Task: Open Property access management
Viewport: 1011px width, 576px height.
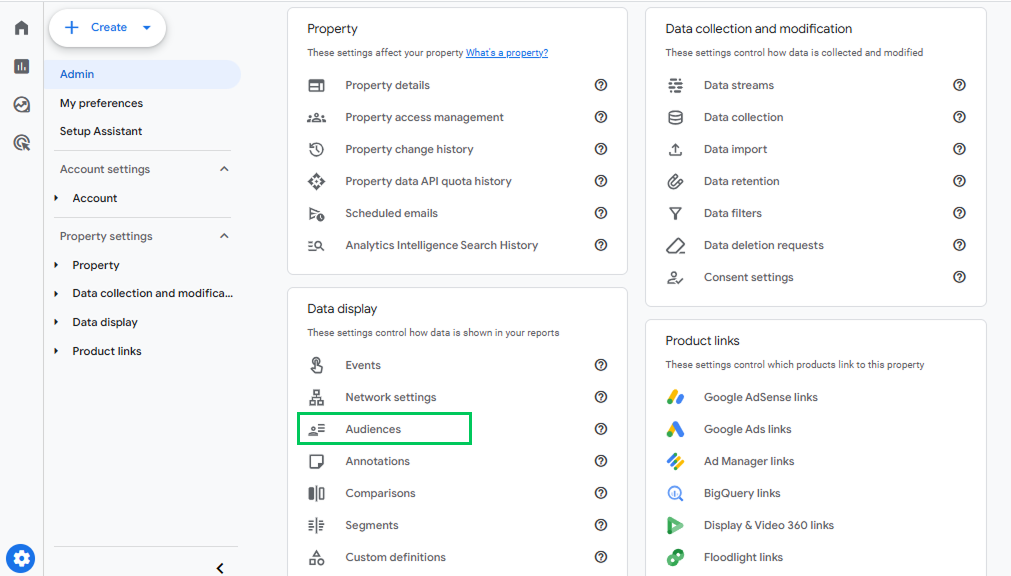Action: 424,117
